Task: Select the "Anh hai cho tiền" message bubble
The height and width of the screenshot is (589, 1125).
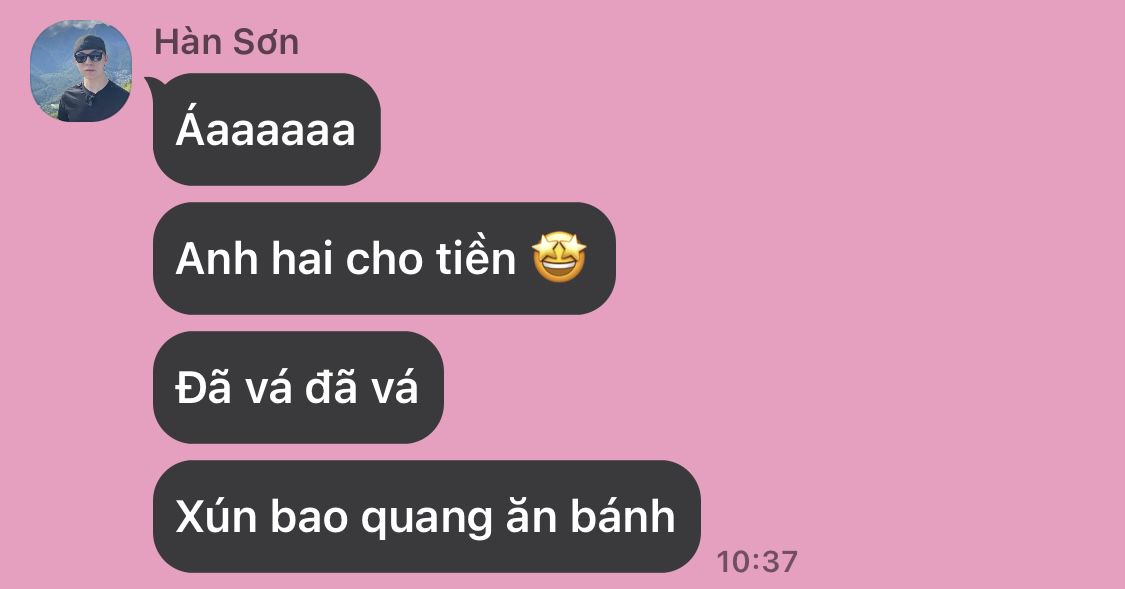Action: click(x=385, y=258)
